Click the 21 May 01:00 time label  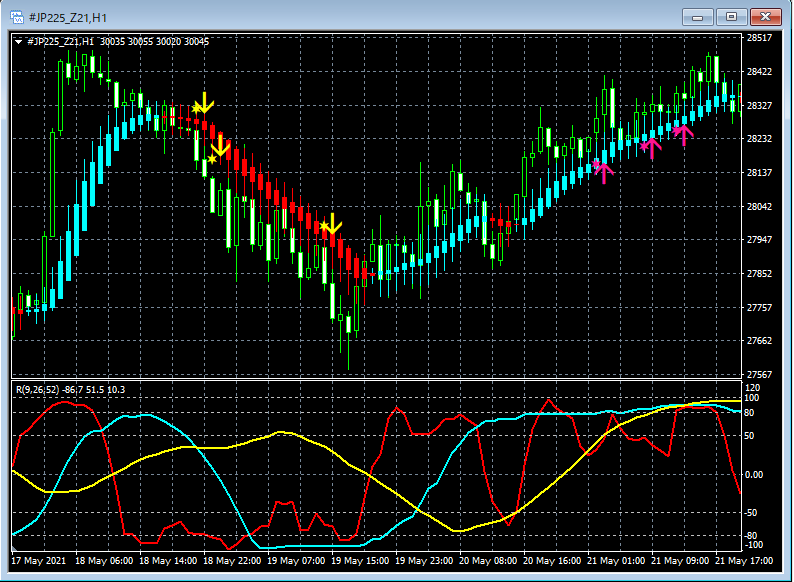point(616,561)
